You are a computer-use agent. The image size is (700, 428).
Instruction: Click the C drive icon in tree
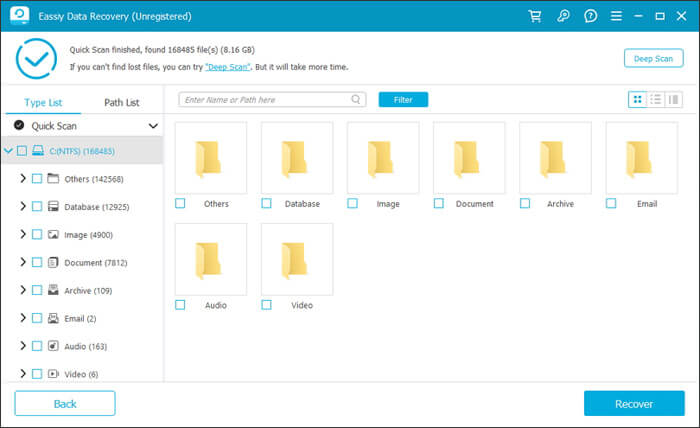point(38,150)
